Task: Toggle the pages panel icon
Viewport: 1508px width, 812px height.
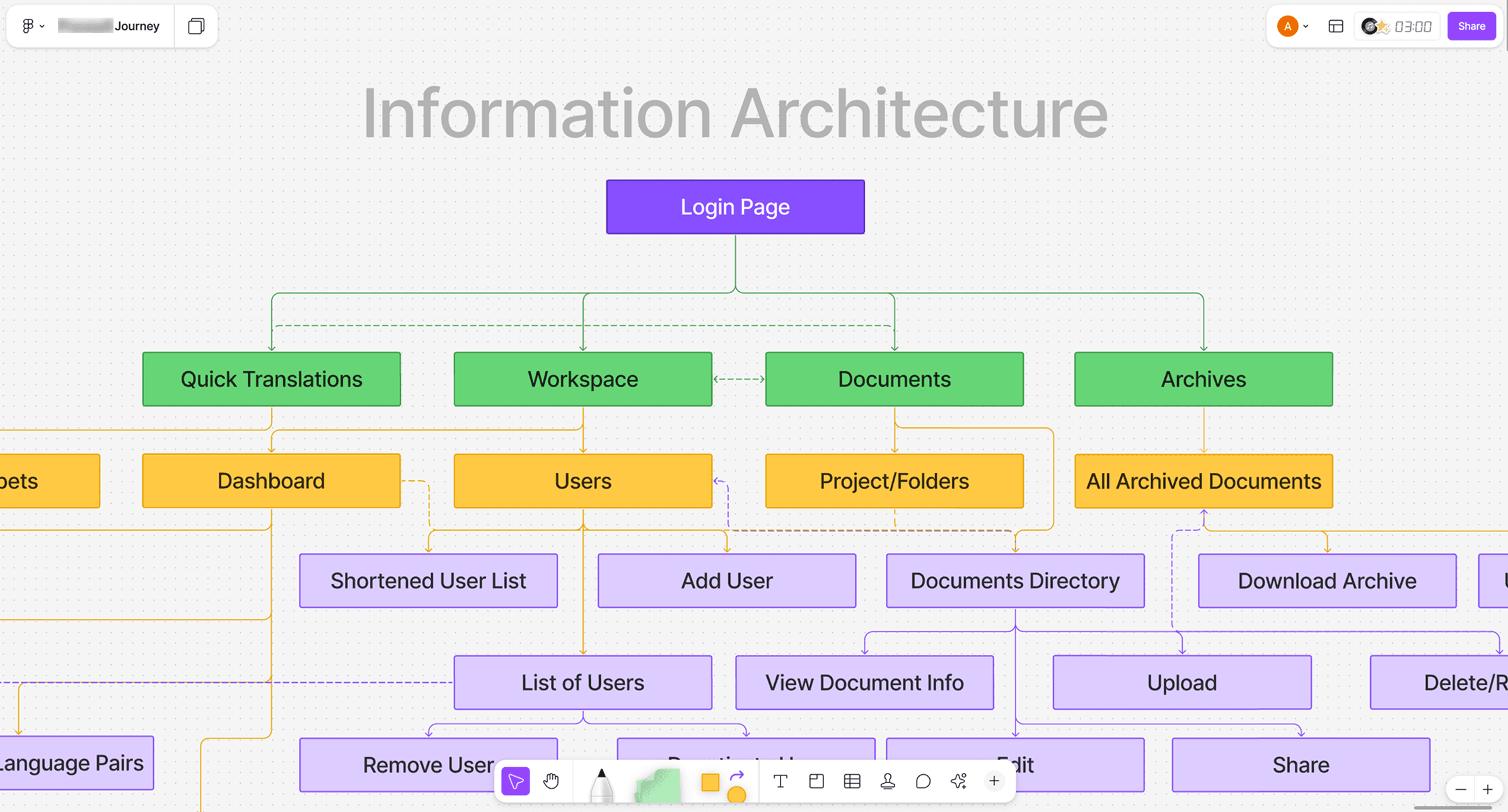Action: (196, 26)
